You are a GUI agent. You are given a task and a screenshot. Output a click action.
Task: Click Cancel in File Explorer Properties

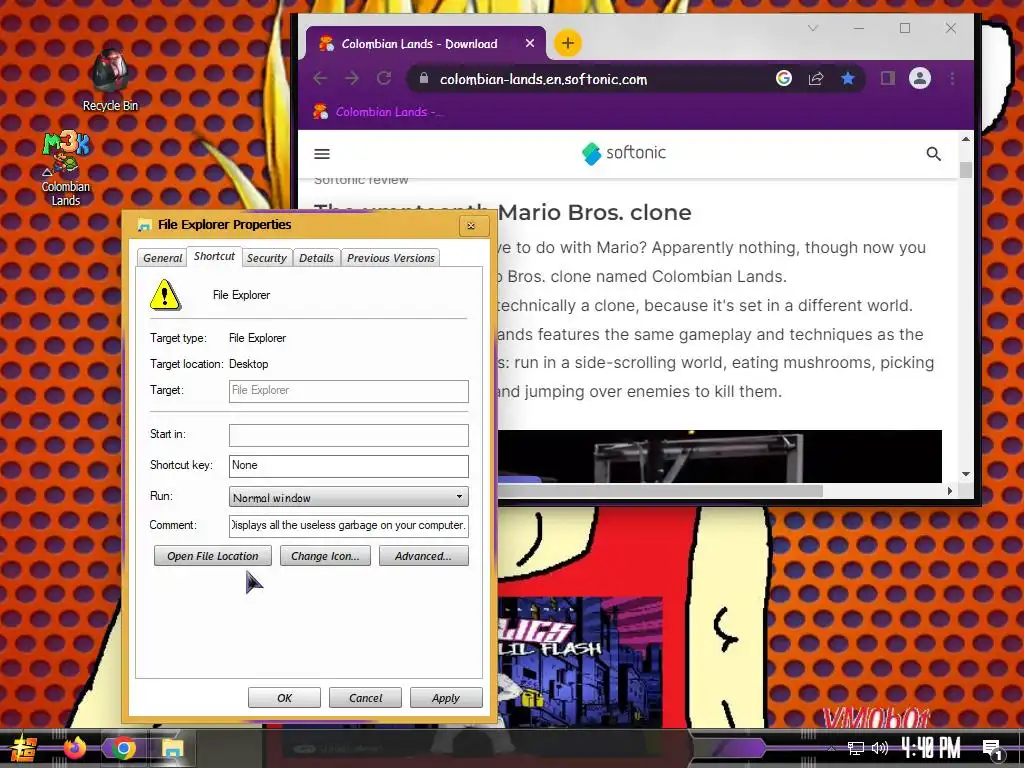[365, 697]
